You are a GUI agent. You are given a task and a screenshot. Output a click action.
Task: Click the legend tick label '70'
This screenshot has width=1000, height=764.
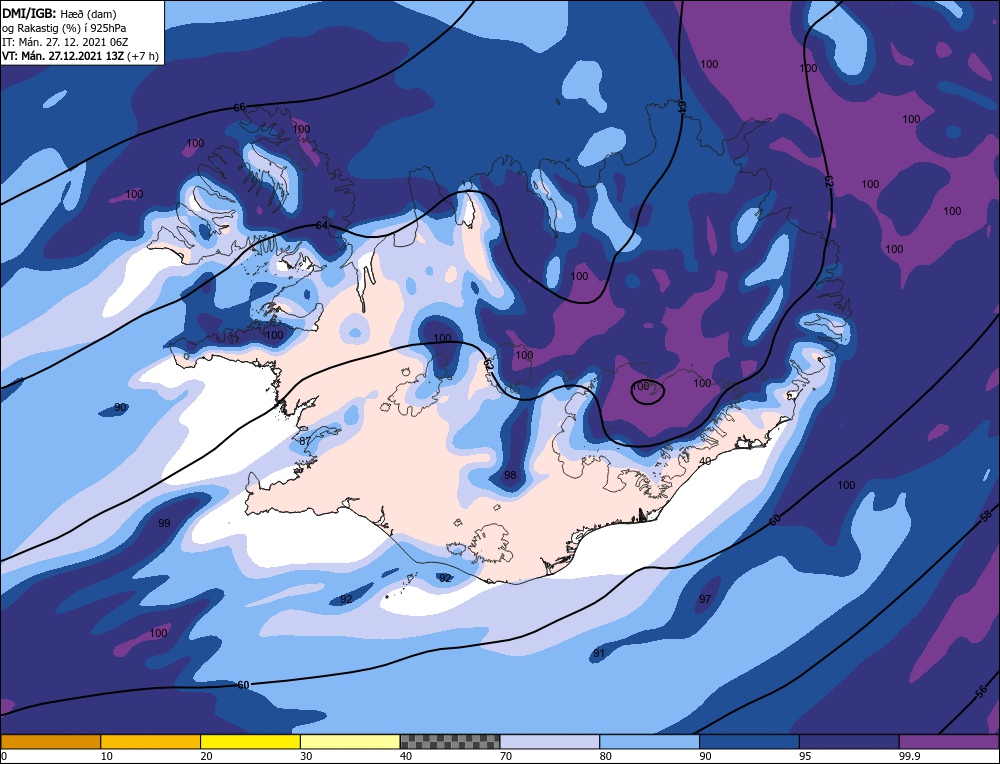tap(506, 756)
